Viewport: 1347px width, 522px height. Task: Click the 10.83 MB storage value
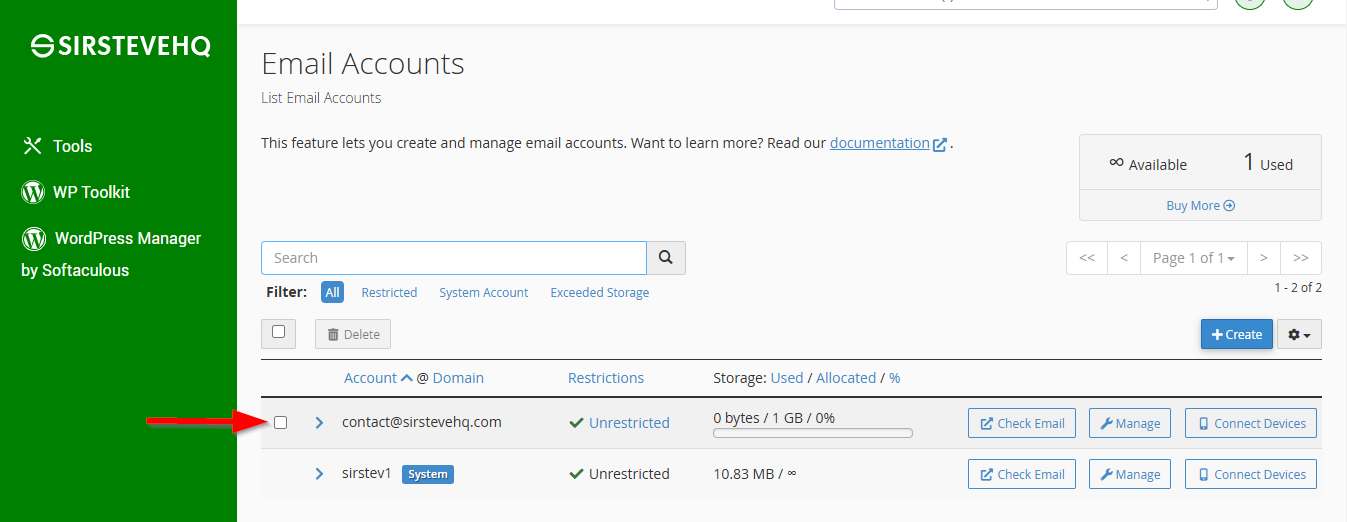[x=744, y=474]
